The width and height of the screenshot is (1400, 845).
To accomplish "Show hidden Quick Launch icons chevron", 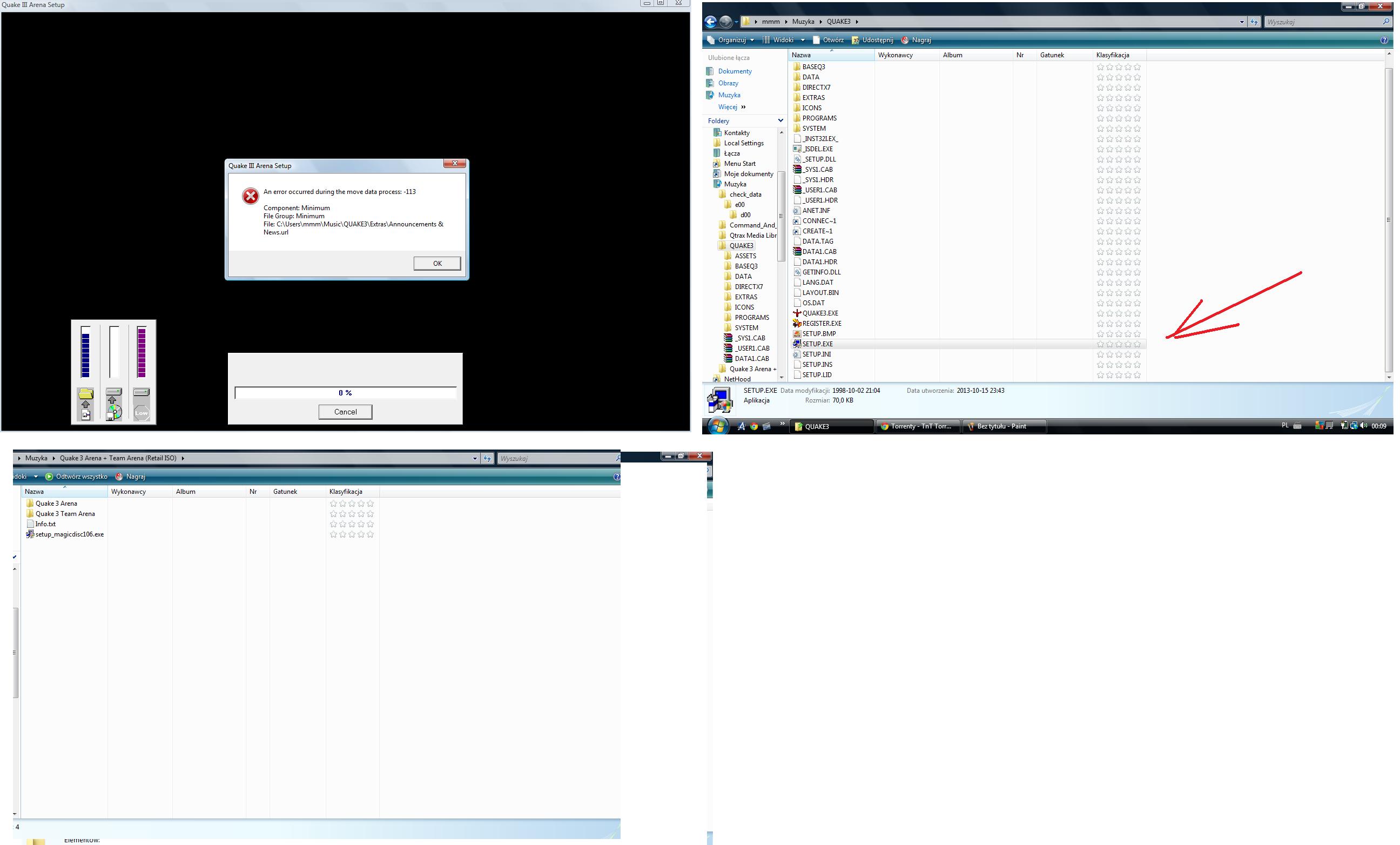I will pyautogui.click(x=782, y=424).
